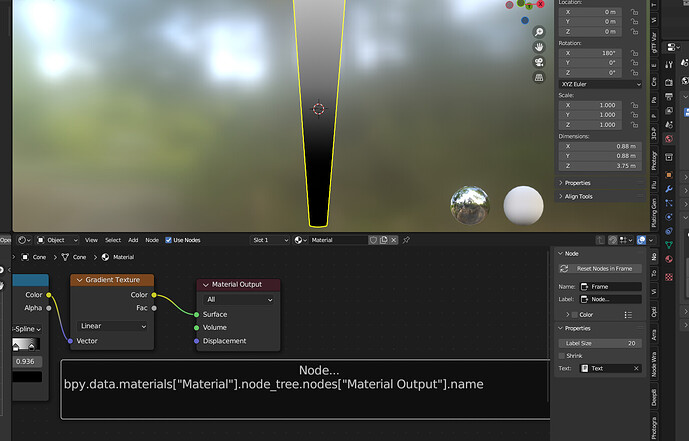Toggle the lock for Rotation X

pyautogui.click(x=635, y=53)
